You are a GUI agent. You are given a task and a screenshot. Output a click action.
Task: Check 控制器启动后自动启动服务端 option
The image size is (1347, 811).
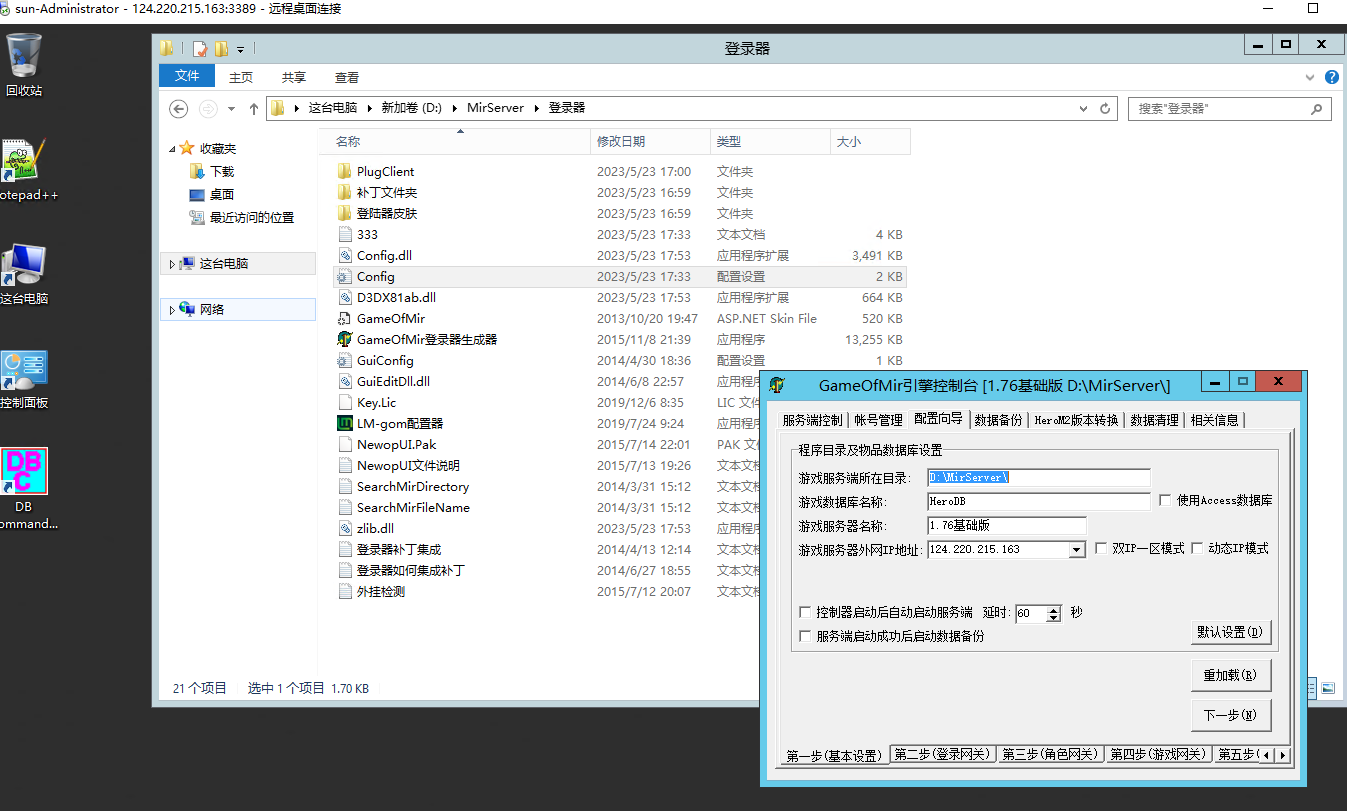(x=805, y=612)
